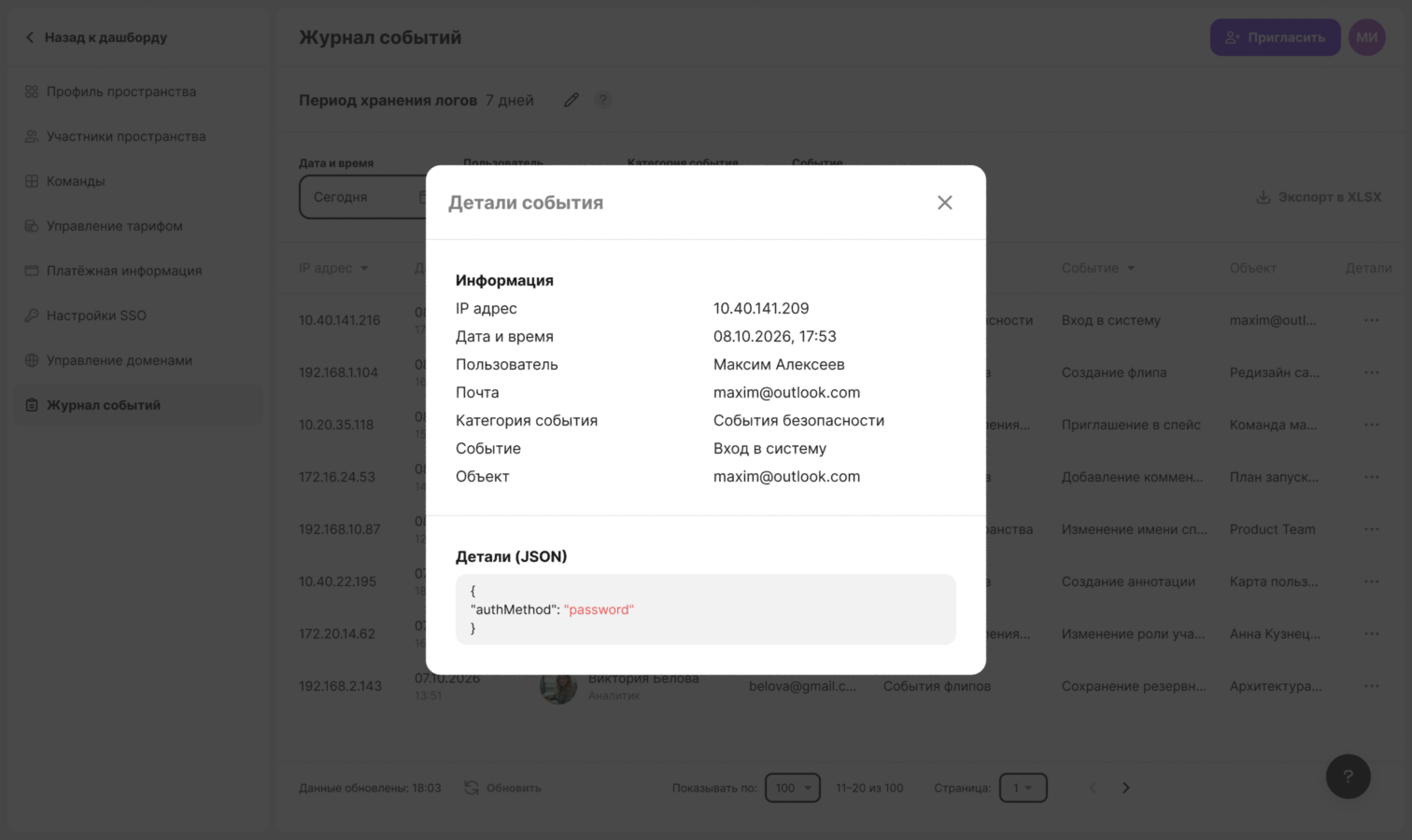Go to next page arrow
Screen dimensions: 1412x840
pyautogui.click(x=1126, y=788)
